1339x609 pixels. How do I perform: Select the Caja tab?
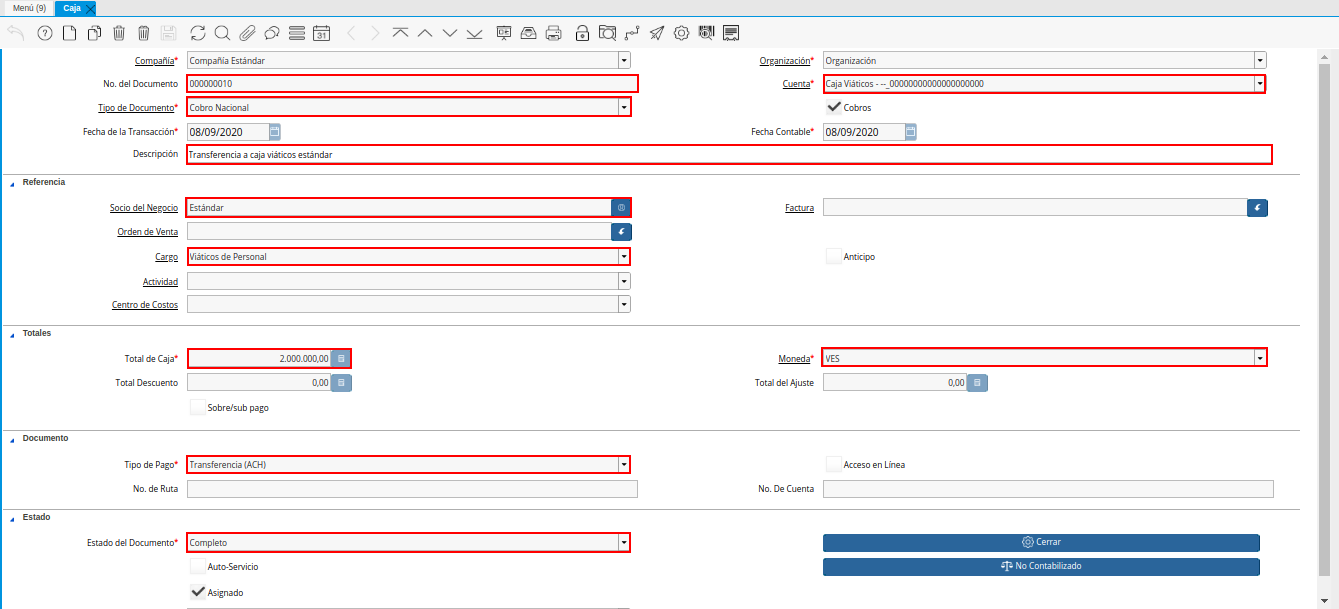[x=72, y=8]
